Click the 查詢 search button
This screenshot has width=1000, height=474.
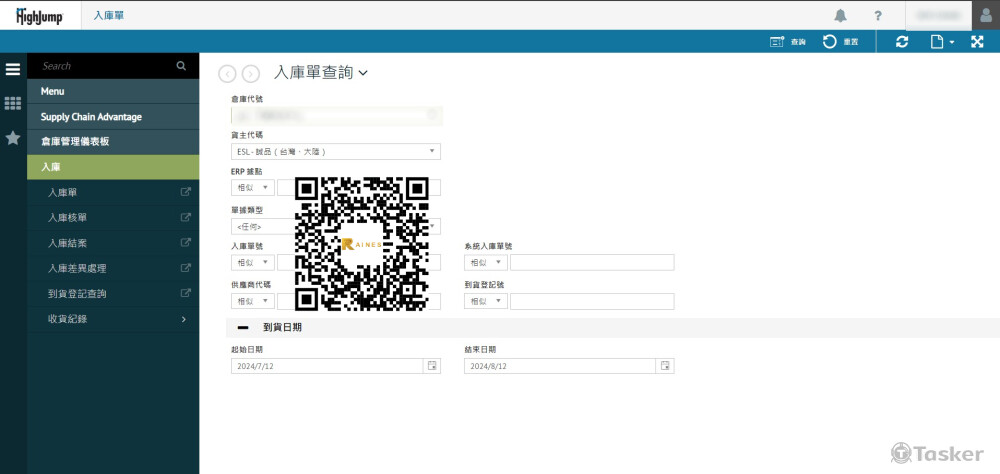coord(788,42)
